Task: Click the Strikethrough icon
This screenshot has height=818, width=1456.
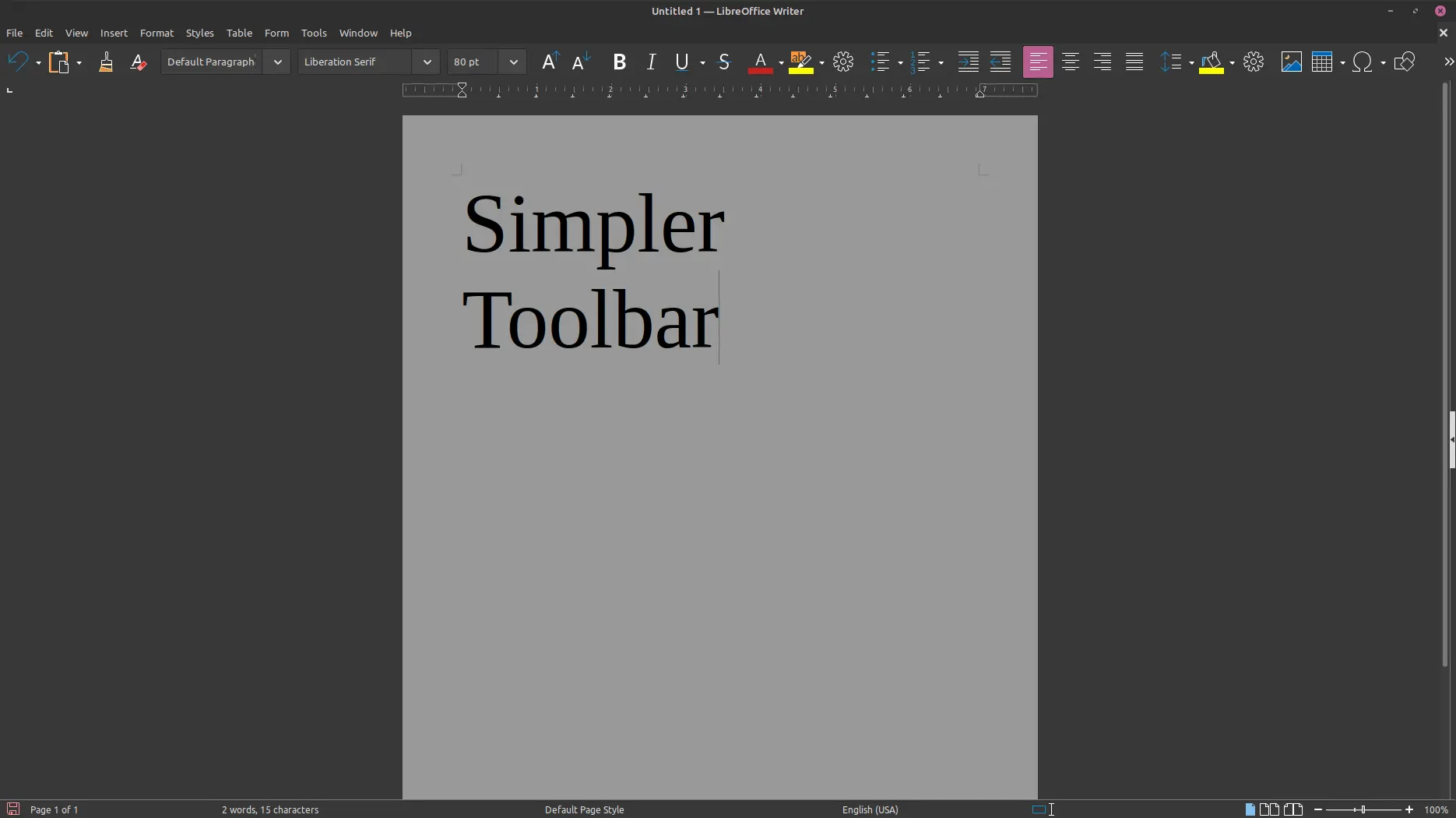Action: [x=724, y=62]
